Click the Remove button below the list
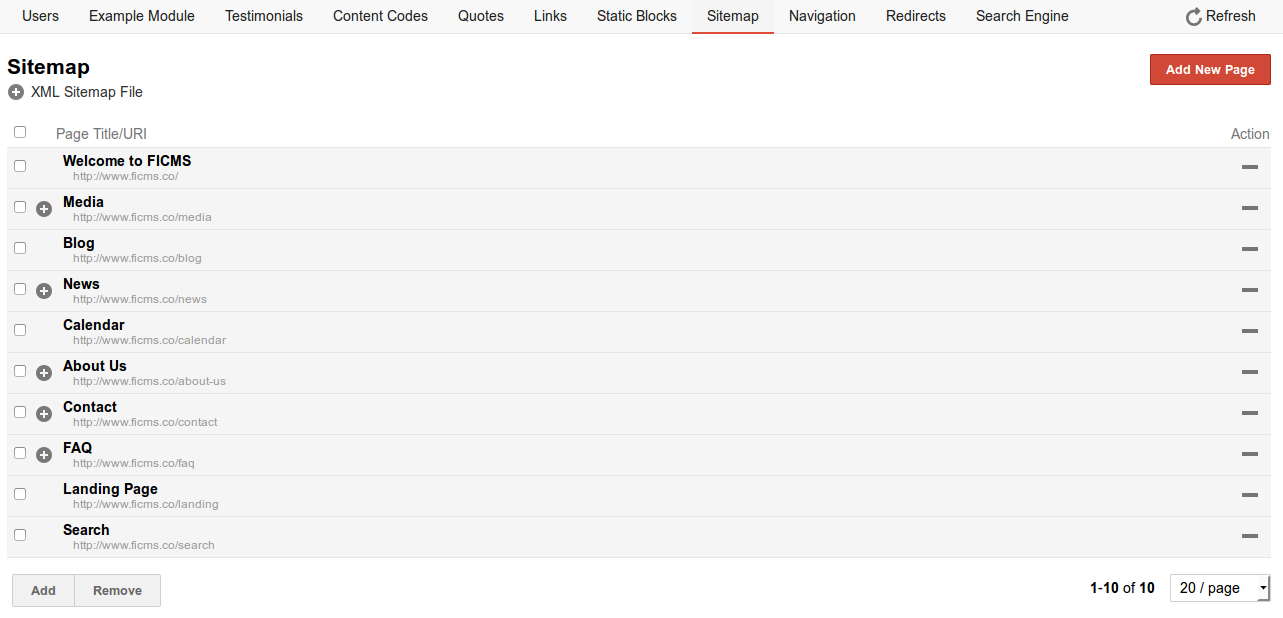 [117, 590]
